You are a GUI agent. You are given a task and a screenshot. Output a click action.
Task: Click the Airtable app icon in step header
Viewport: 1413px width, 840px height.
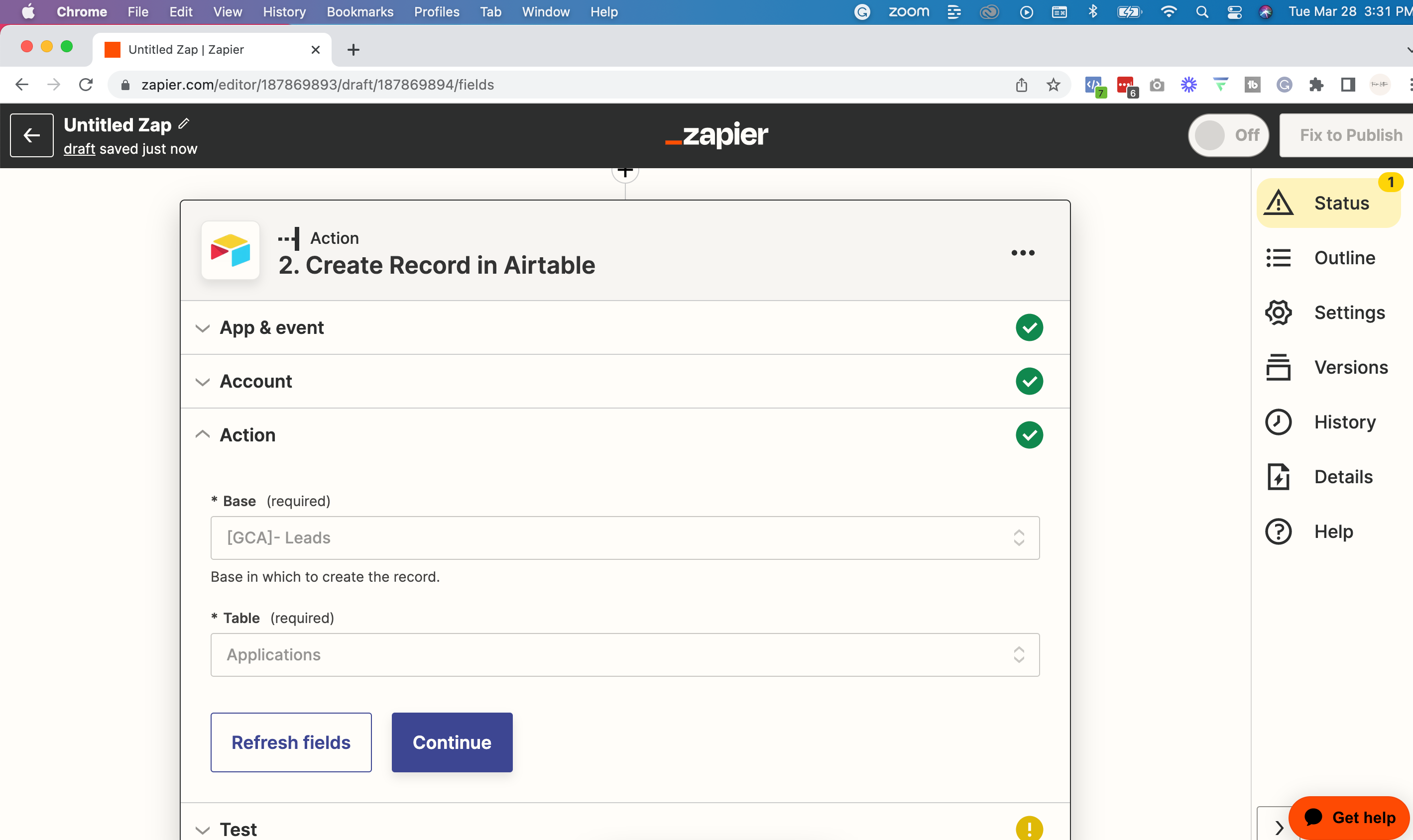(x=231, y=250)
